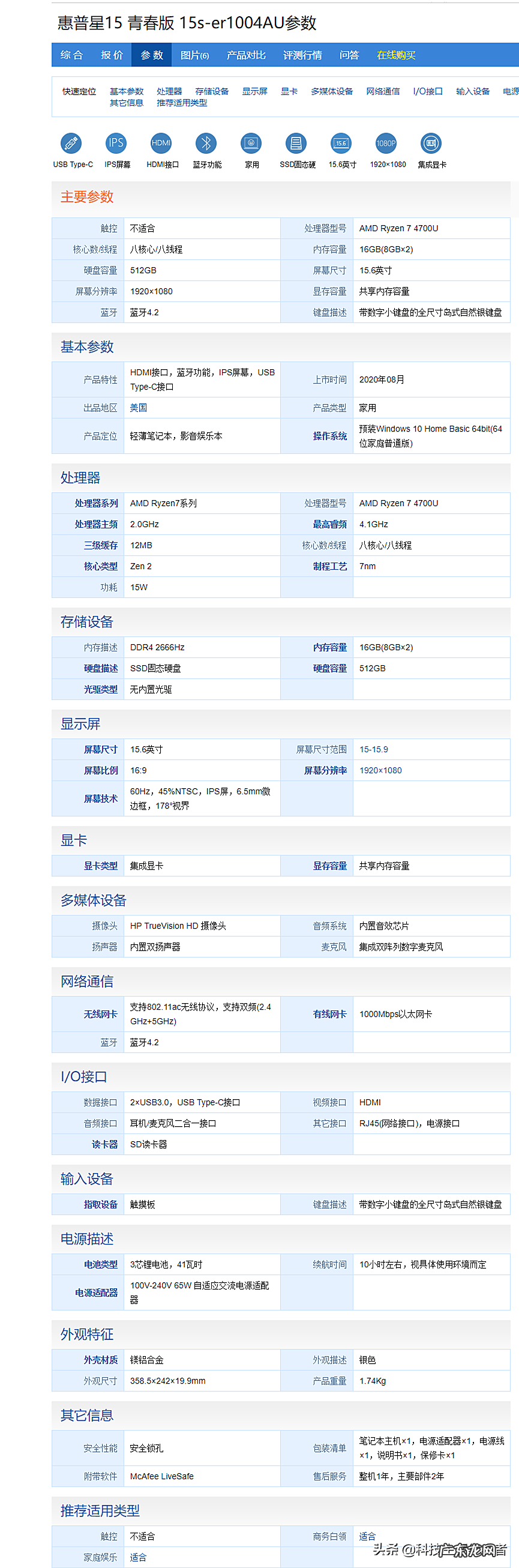519x1568 pixels.
Task: Click the 显卡类型 label link
Action: (100, 866)
